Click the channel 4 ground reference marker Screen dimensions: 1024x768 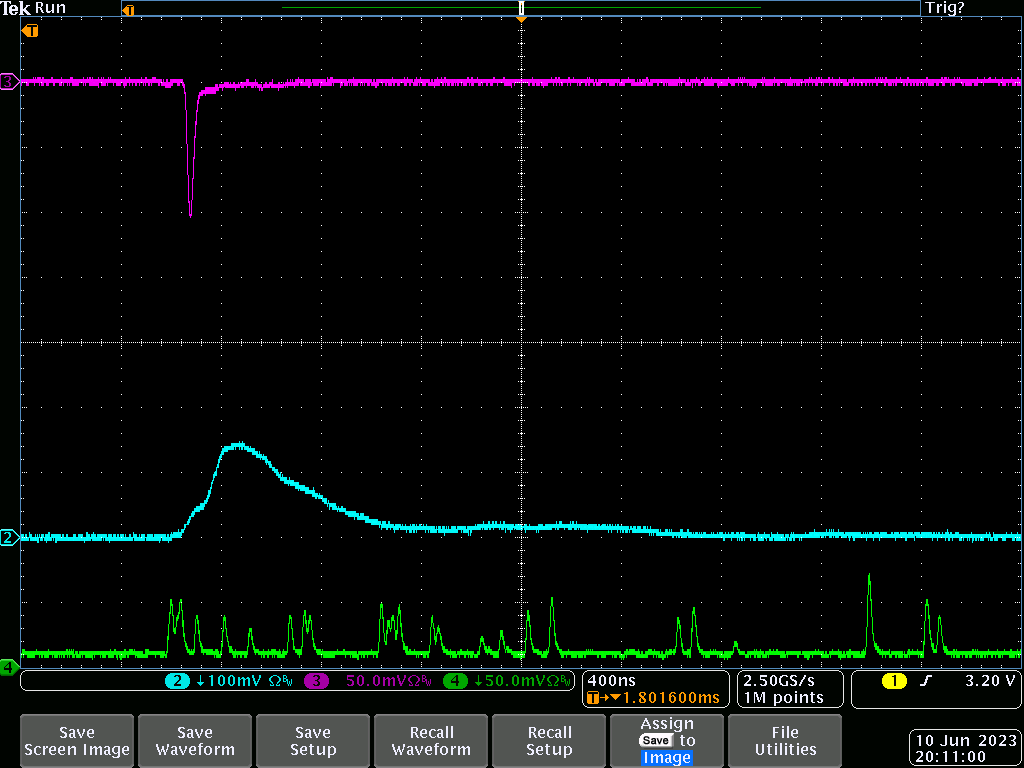(x=10, y=666)
